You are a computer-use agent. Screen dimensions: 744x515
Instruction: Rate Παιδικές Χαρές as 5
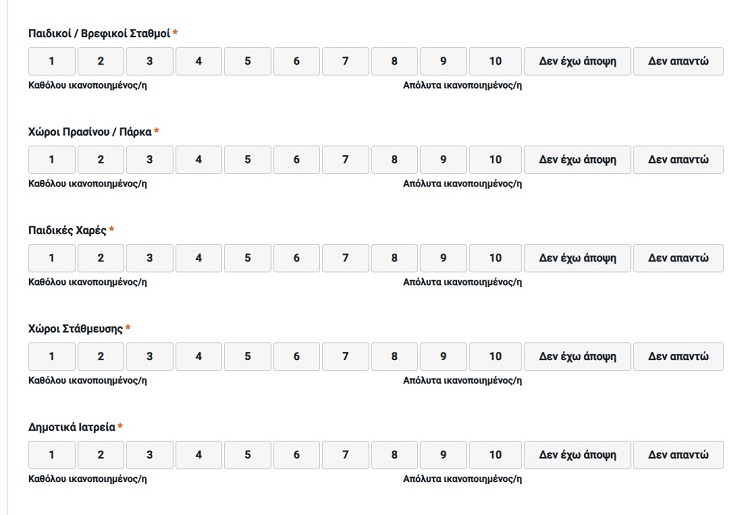tap(248, 258)
